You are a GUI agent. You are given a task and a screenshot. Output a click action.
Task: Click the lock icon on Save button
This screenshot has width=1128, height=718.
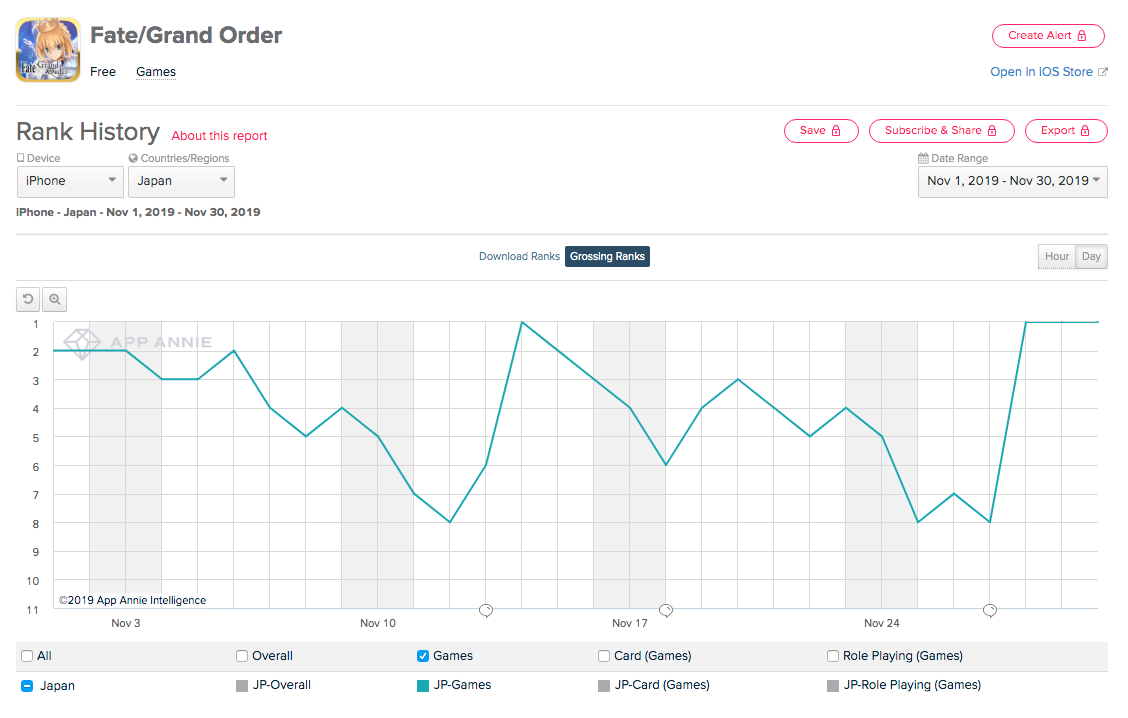836,130
